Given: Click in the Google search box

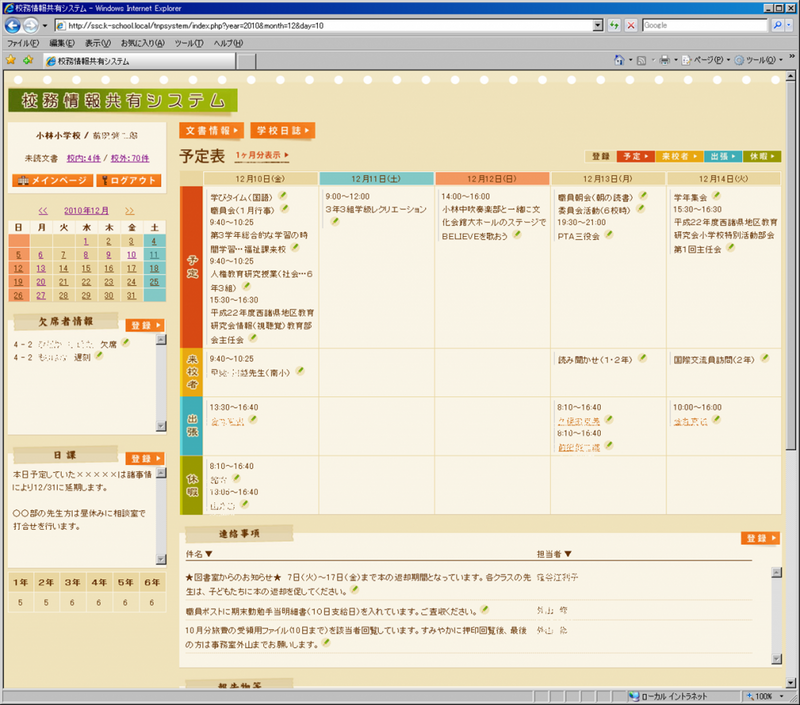Looking at the screenshot, I should (x=702, y=25).
